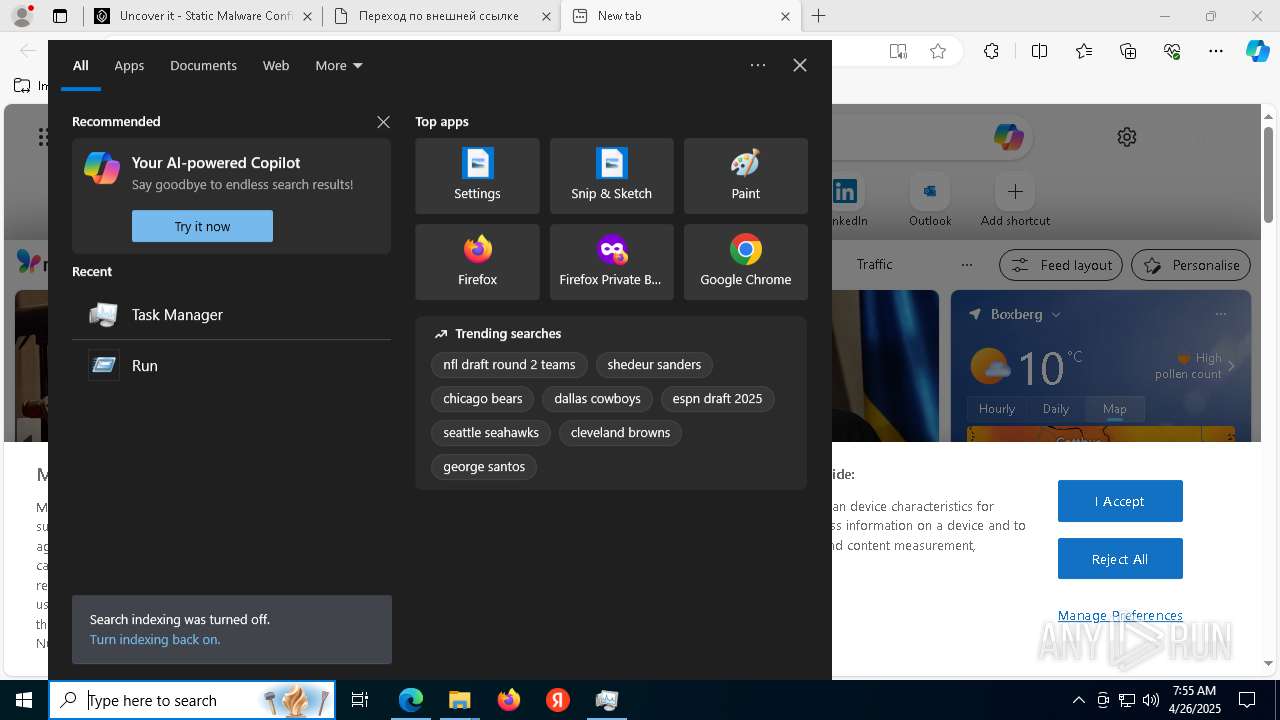
Task: Open new tab page settings gear
Action: pos(1127,137)
